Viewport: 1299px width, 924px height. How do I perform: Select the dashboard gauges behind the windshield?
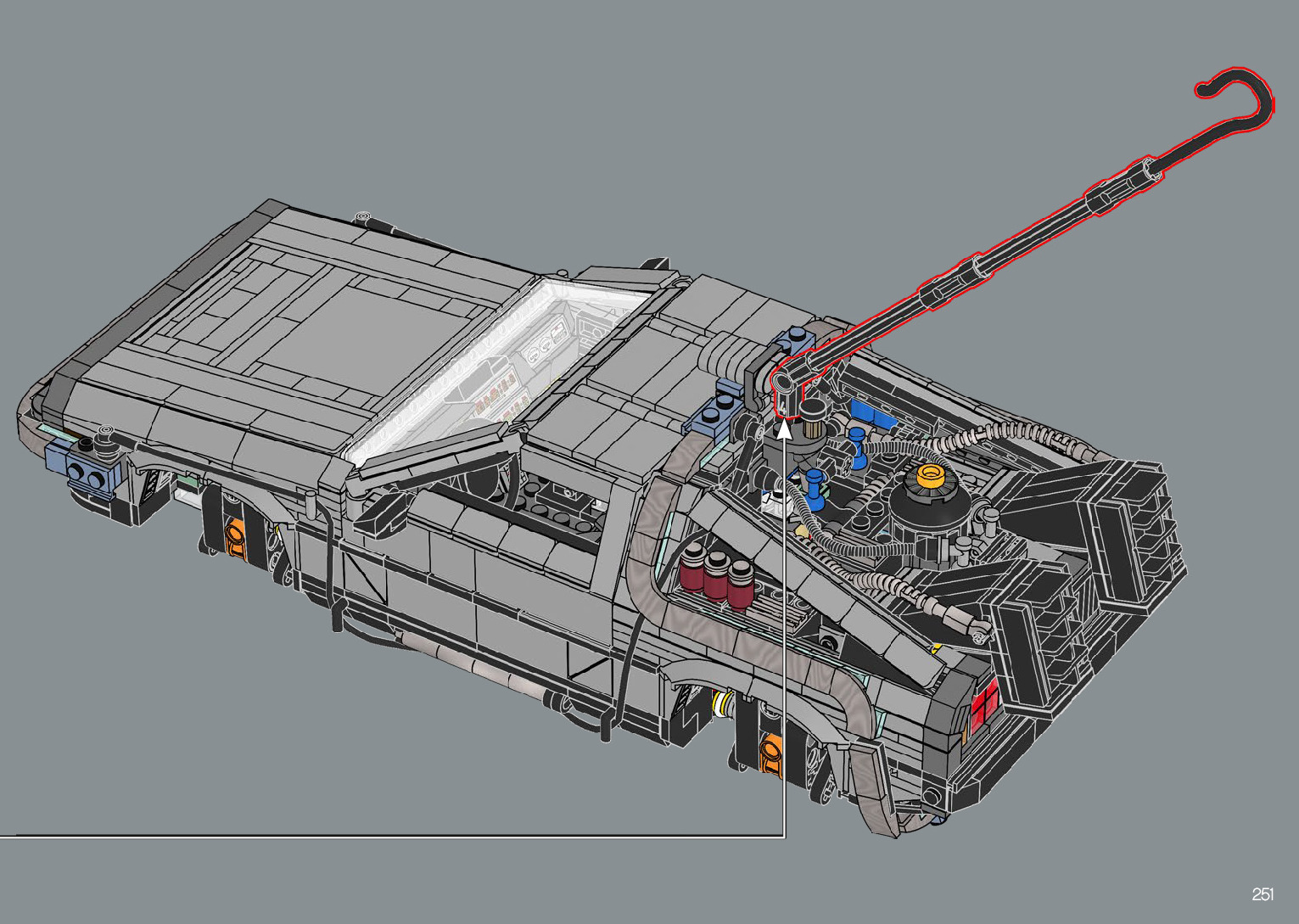click(x=543, y=350)
